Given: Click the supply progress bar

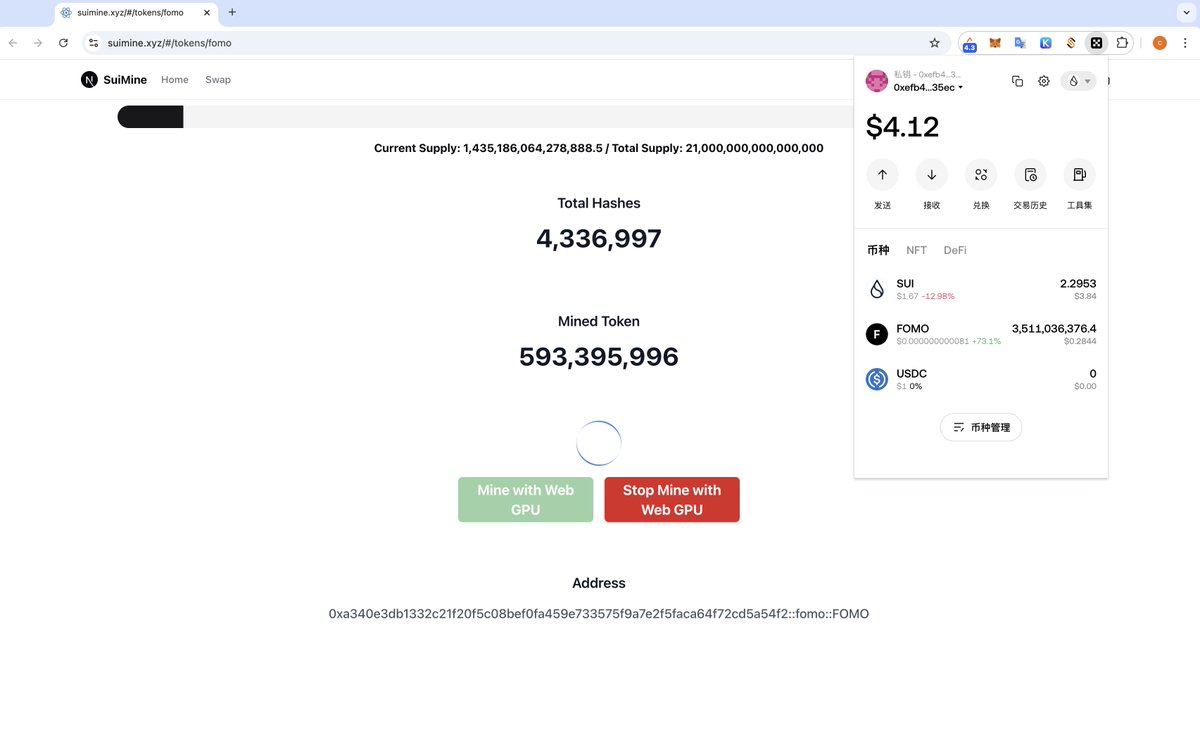Looking at the screenshot, I should tap(487, 116).
